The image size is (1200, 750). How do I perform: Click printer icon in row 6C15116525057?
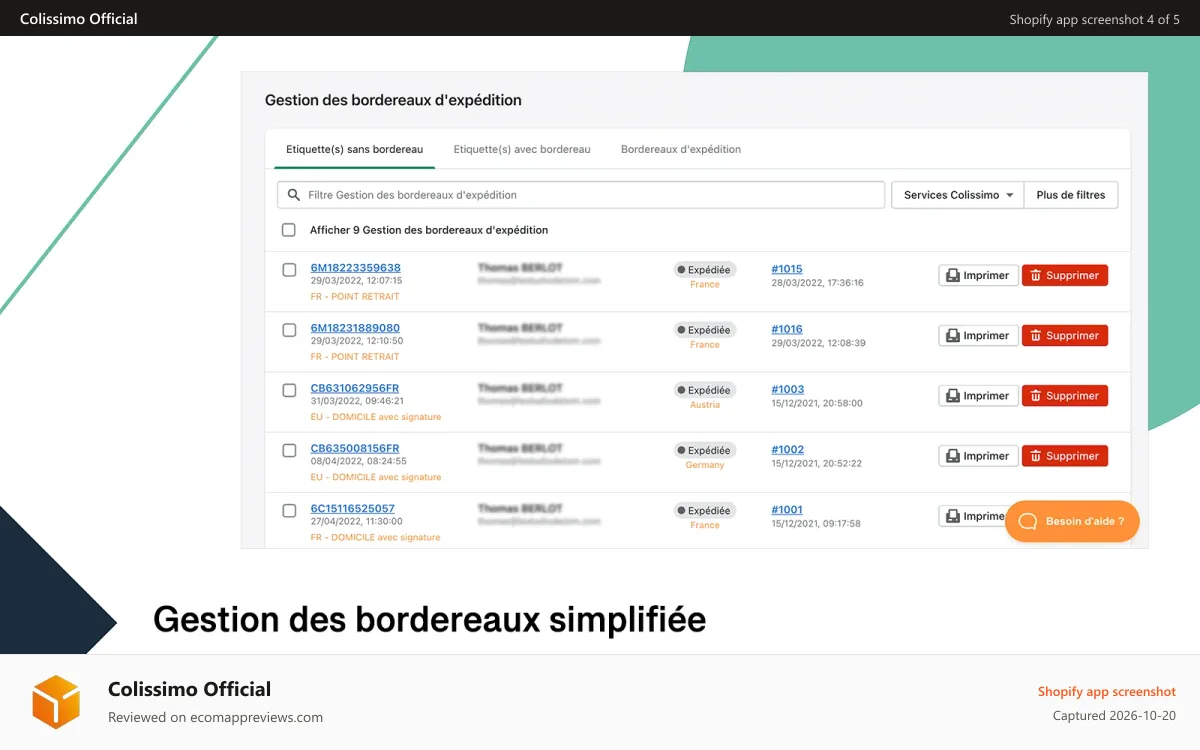pyautogui.click(x=953, y=516)
